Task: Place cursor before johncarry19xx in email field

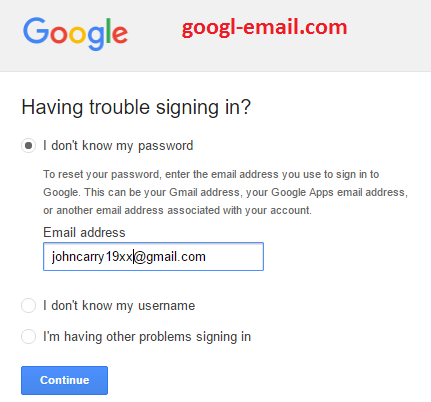Action: point(51,257)
